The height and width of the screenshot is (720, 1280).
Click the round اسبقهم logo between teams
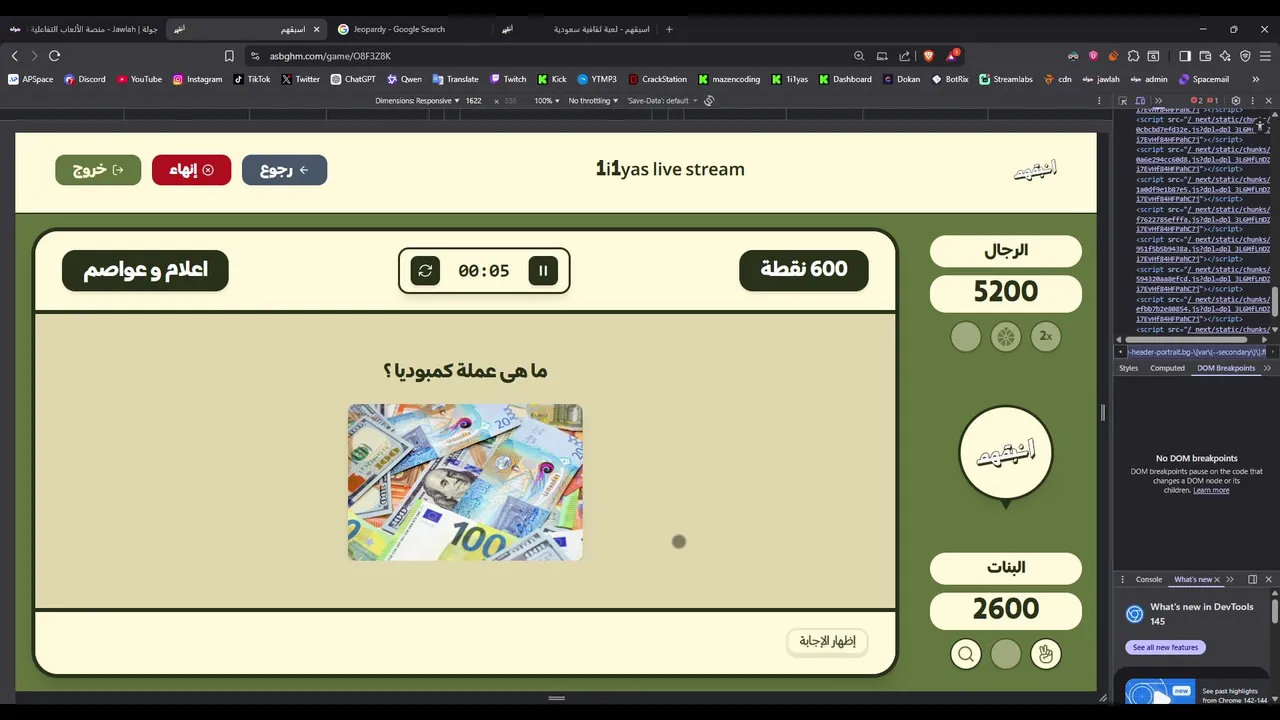(x=1006, y=453)
